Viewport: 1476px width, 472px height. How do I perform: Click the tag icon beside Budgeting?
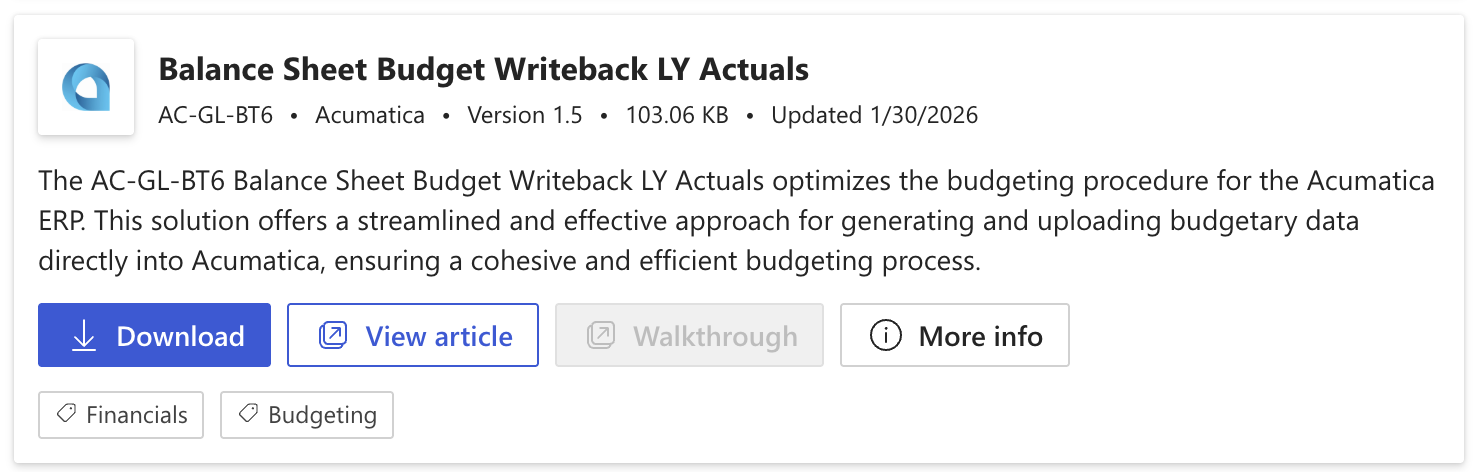249,414
